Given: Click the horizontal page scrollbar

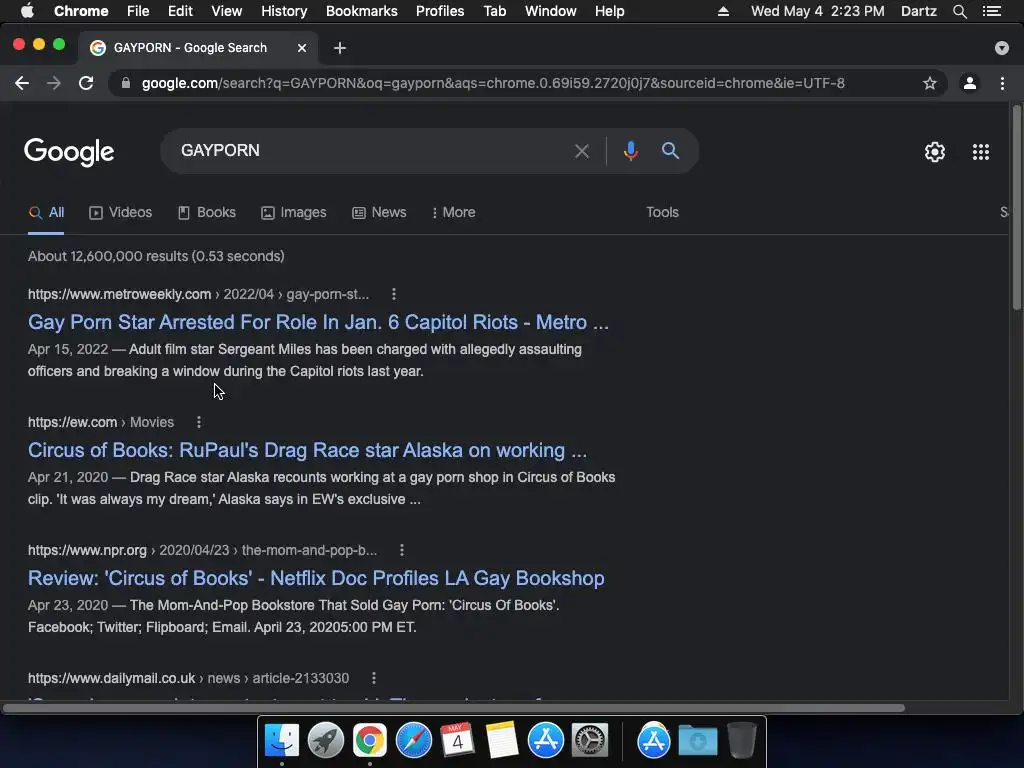Looking at the screenshot, I should [x=454, y=708].
